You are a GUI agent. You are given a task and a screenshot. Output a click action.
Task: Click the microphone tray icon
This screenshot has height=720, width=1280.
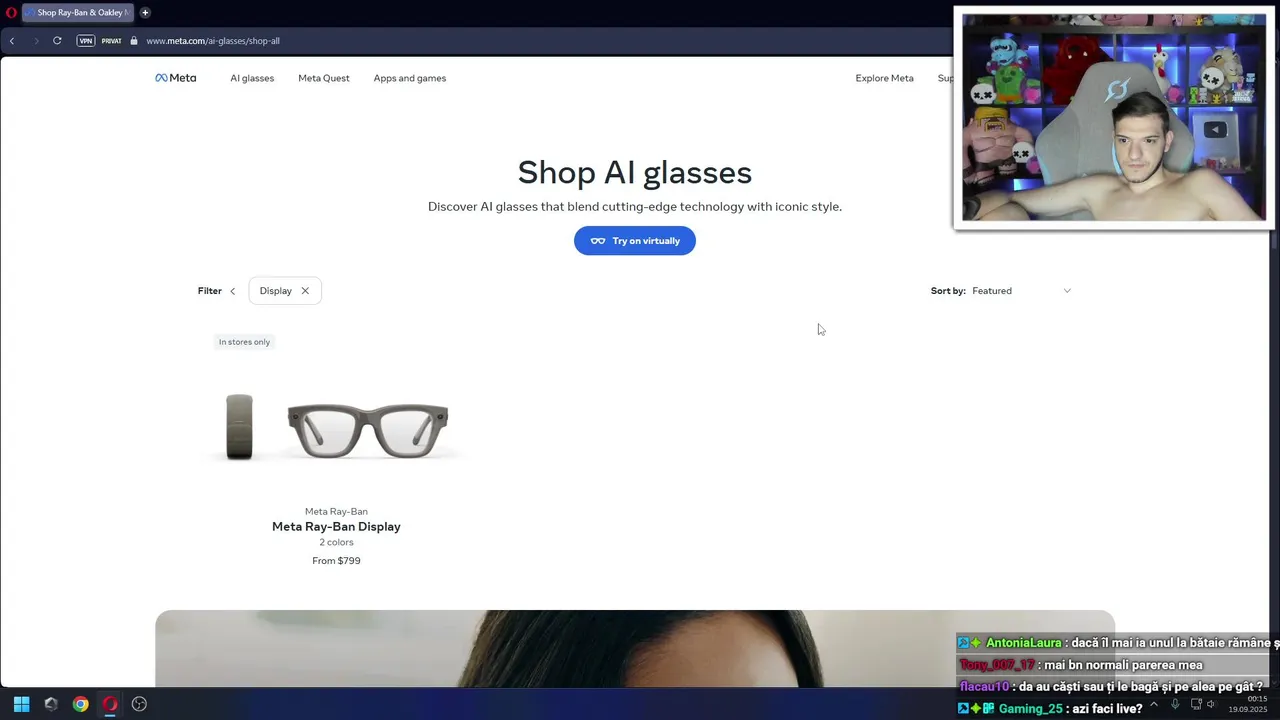1175,704
